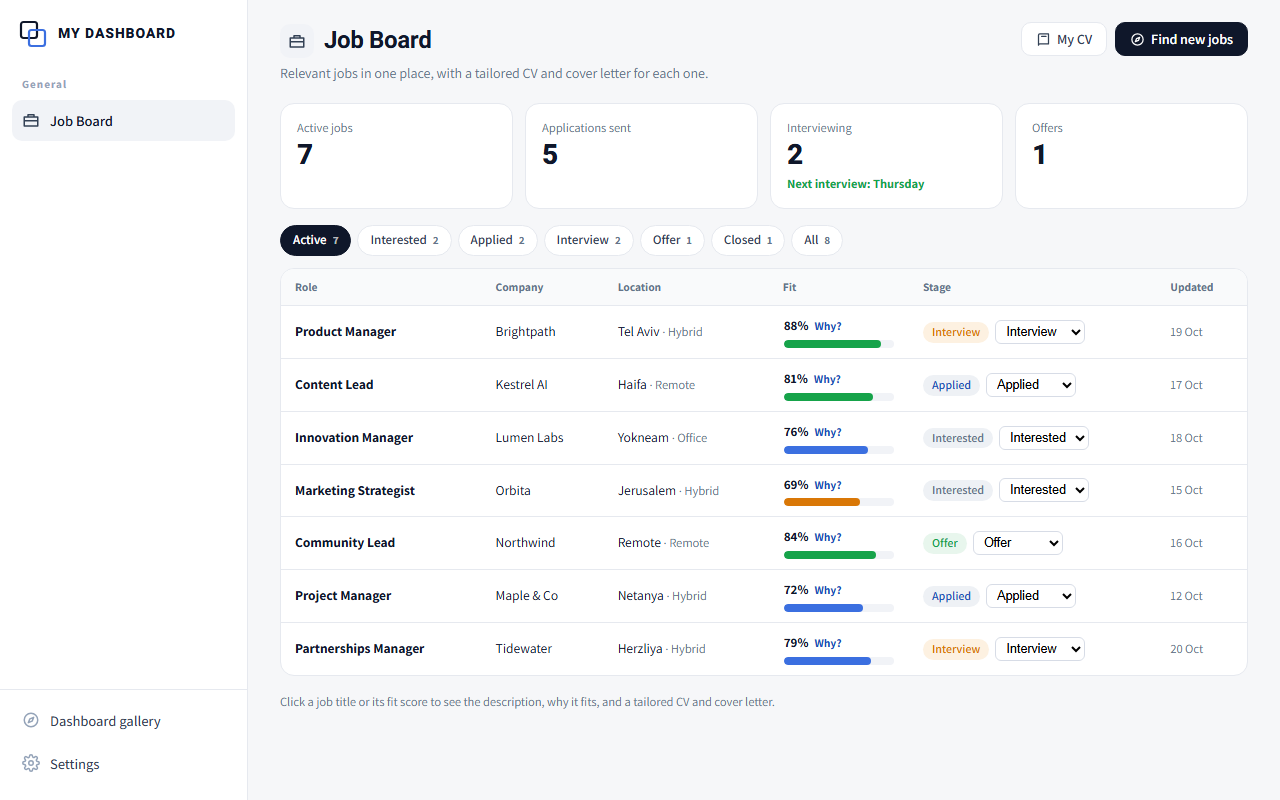Click Why? beside the 81% fit score
The image size is (1280, 800).
(x=827, y=379)
